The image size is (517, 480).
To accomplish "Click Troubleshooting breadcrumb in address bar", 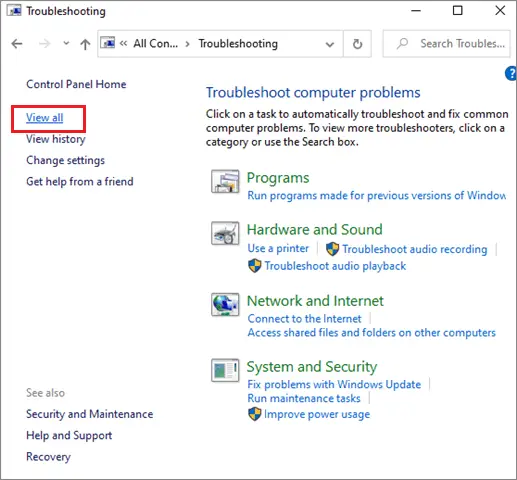I will (x=238, y=44).
